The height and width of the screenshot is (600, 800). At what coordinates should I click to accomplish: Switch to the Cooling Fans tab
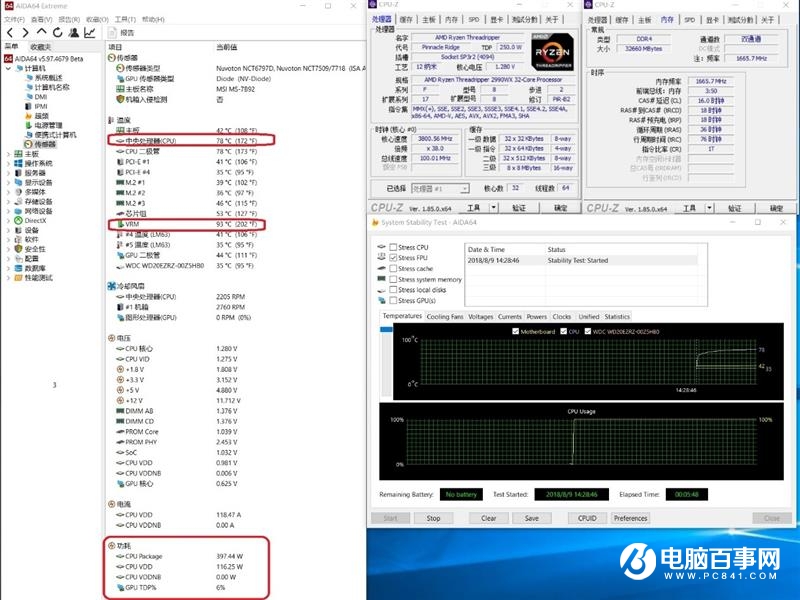pyautogui.click(x=444, y=316)
